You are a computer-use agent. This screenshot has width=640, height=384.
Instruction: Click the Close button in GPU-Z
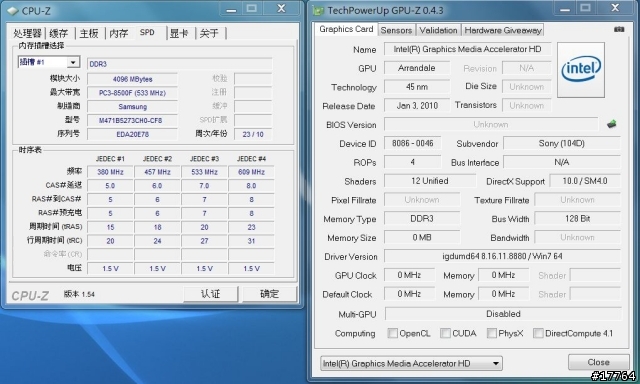tap(598, 362)
